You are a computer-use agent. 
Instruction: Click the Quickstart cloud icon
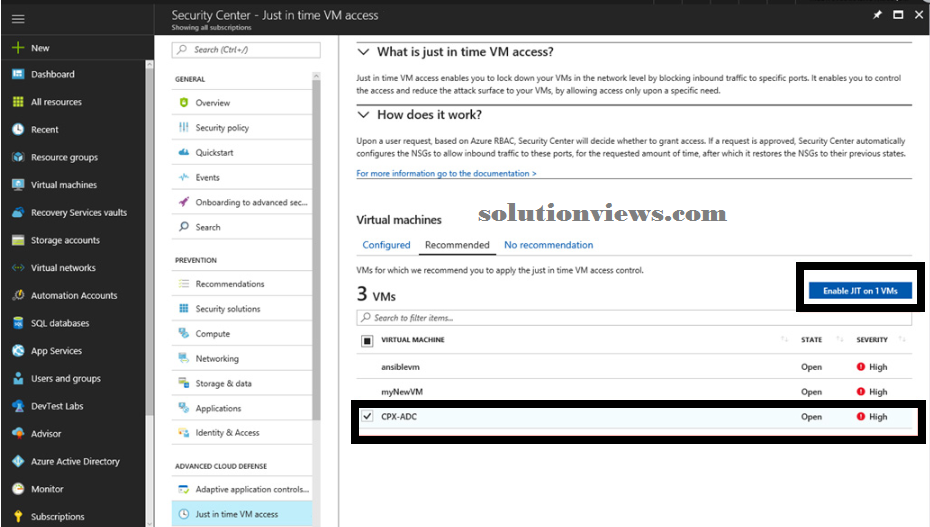(184, 152)
